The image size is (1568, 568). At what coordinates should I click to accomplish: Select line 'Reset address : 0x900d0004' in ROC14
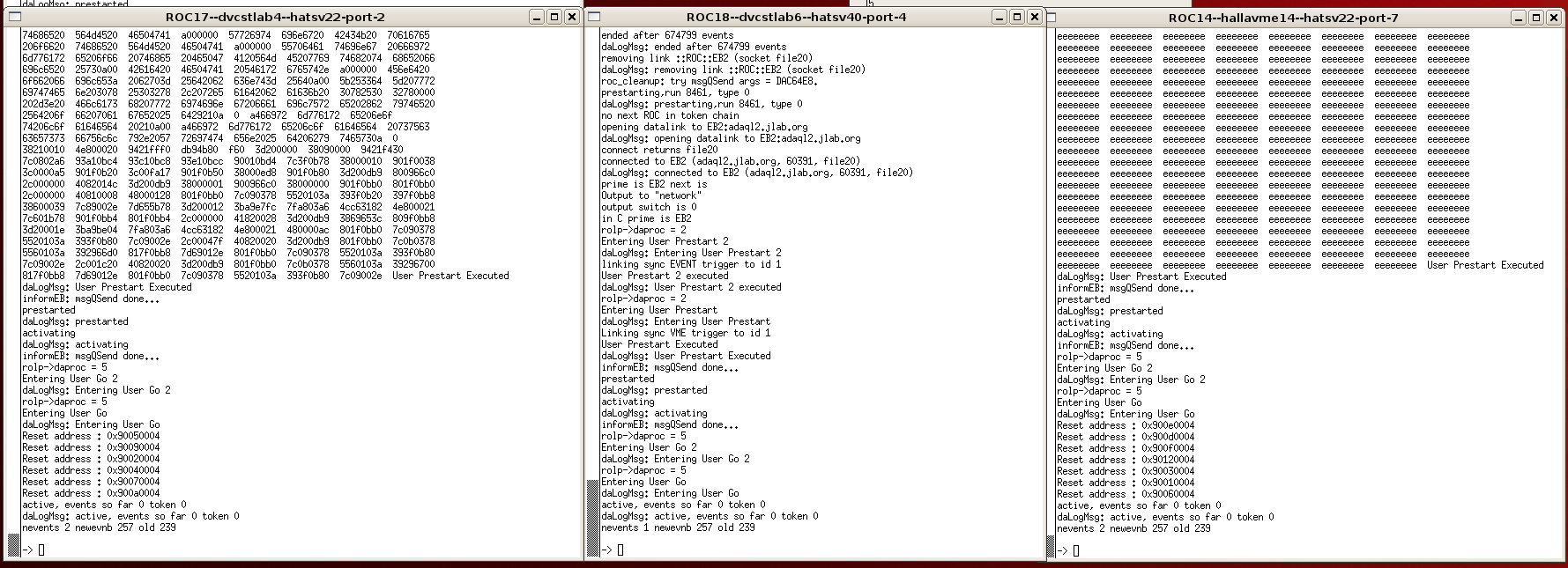tap(1126, 437)
